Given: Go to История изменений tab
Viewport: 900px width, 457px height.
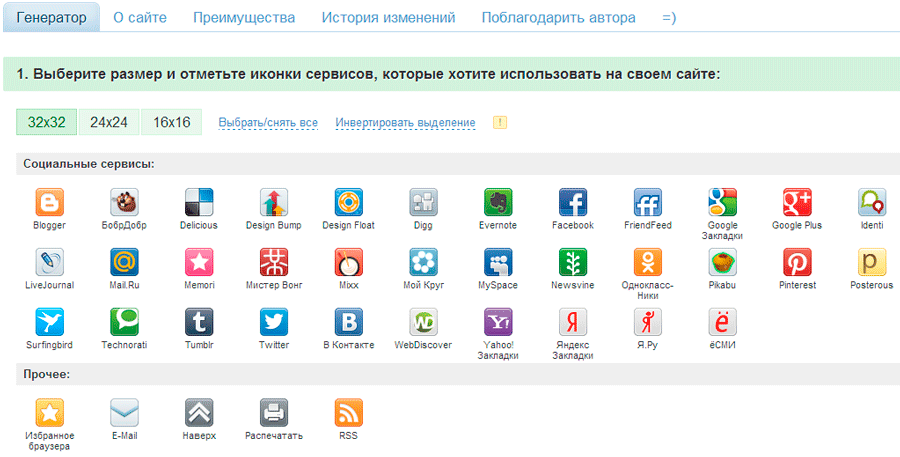Looking at the screenshot, I should pyautogui.click(x=389, y=18).
